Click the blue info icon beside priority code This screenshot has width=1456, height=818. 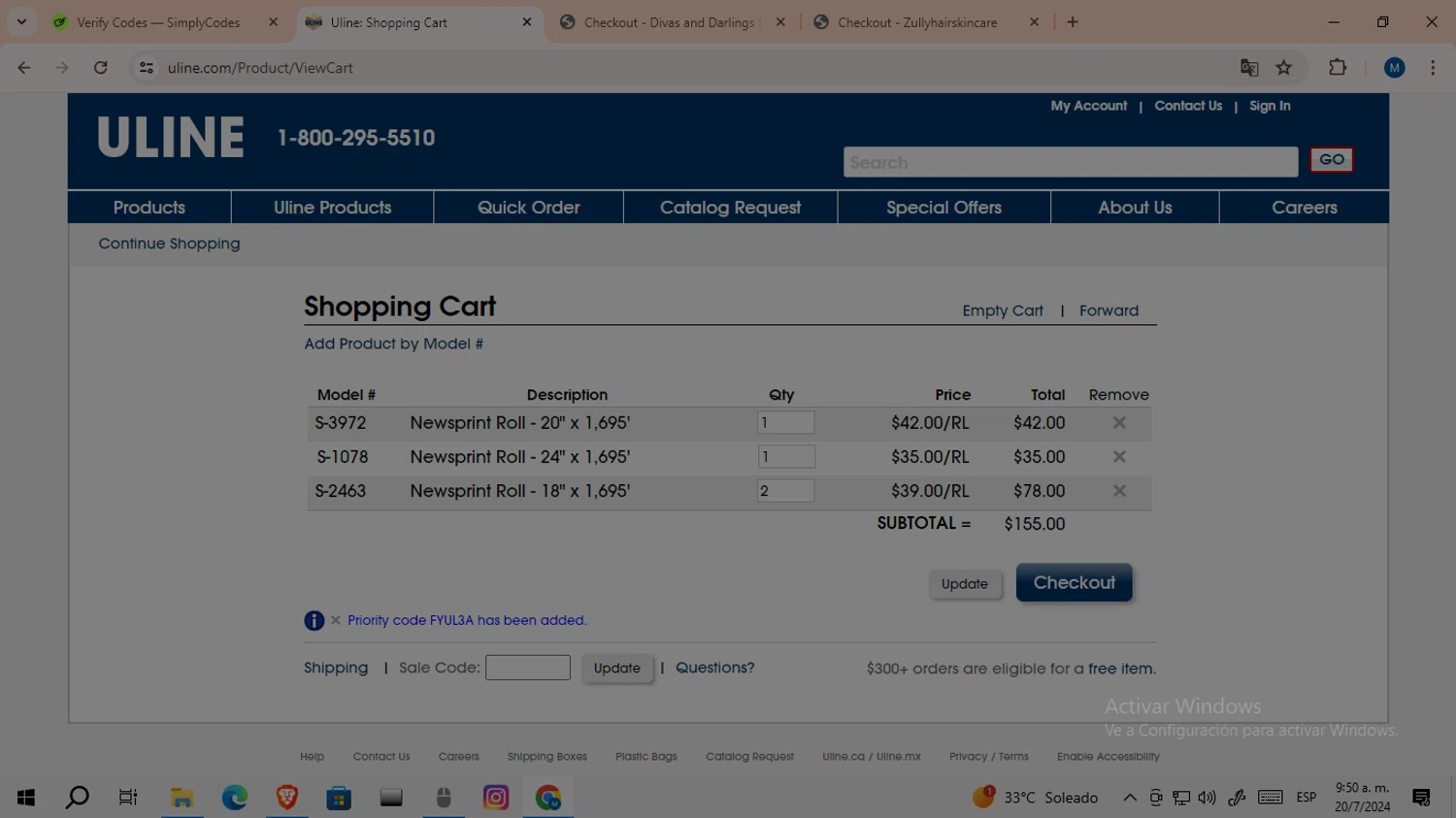pyautogui.click(x=314, y=621)
